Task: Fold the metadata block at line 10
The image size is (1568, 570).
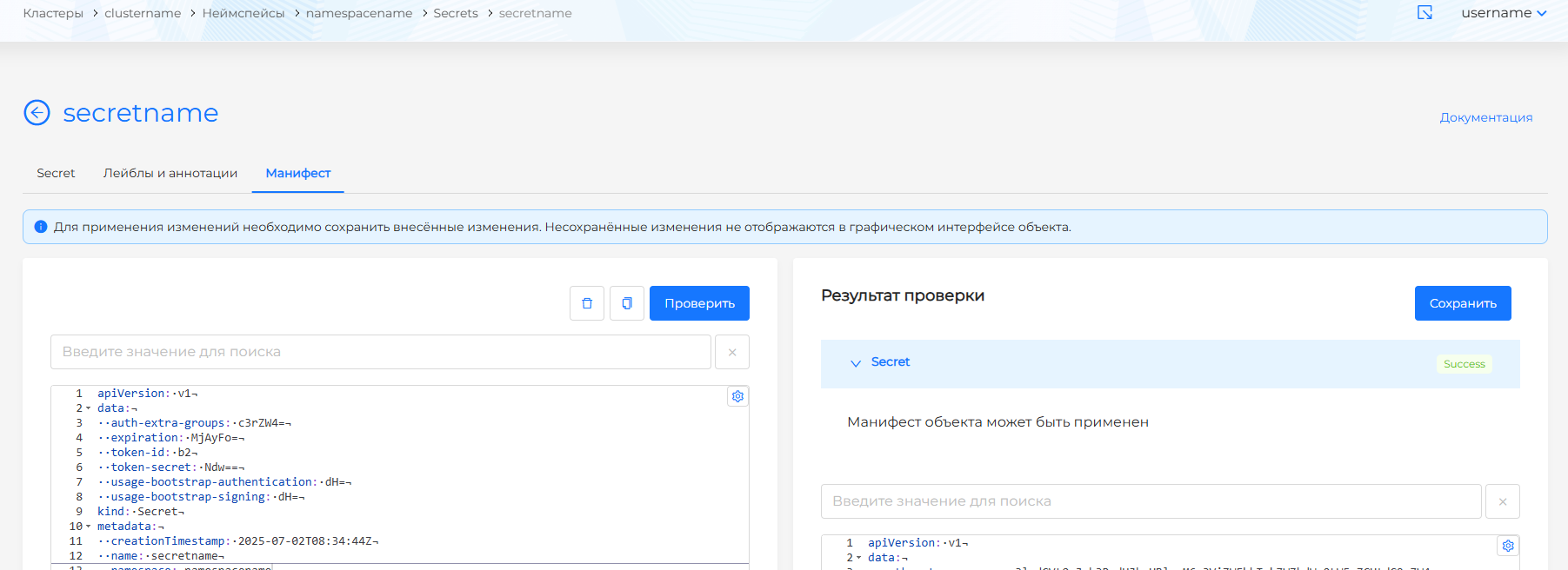Action: (88, 527)
